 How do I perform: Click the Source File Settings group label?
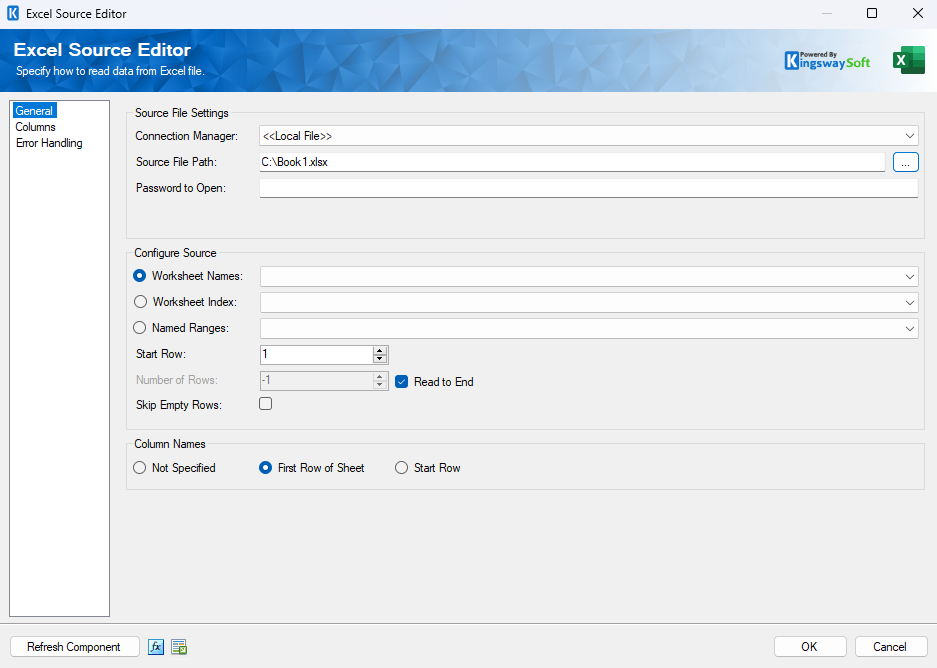(x=182, y=113)
